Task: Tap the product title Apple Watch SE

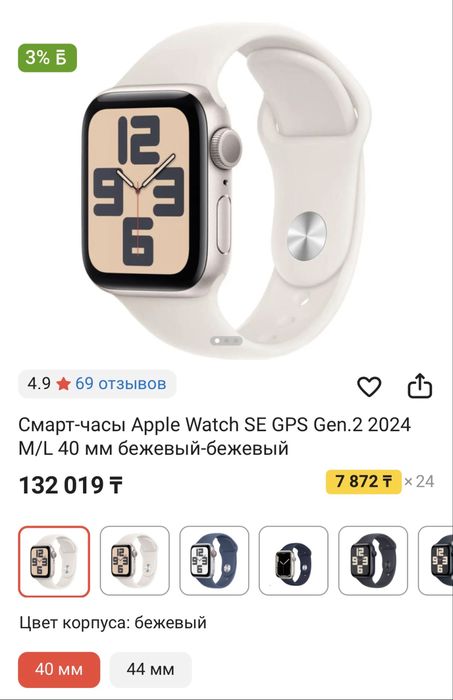Action: click(x=215, y=437)
